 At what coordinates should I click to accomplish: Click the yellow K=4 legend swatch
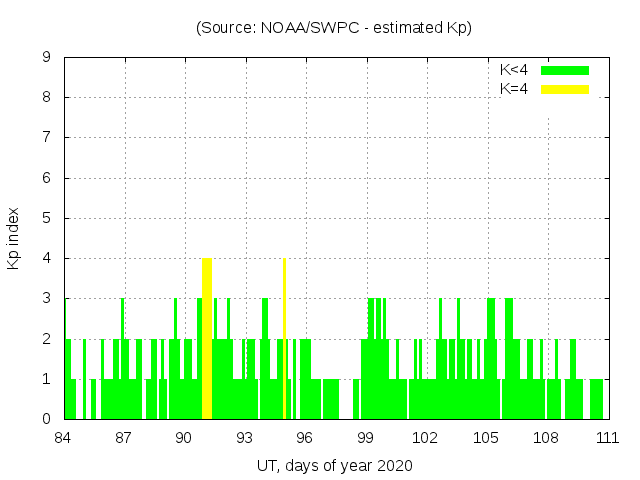point(565,89)
